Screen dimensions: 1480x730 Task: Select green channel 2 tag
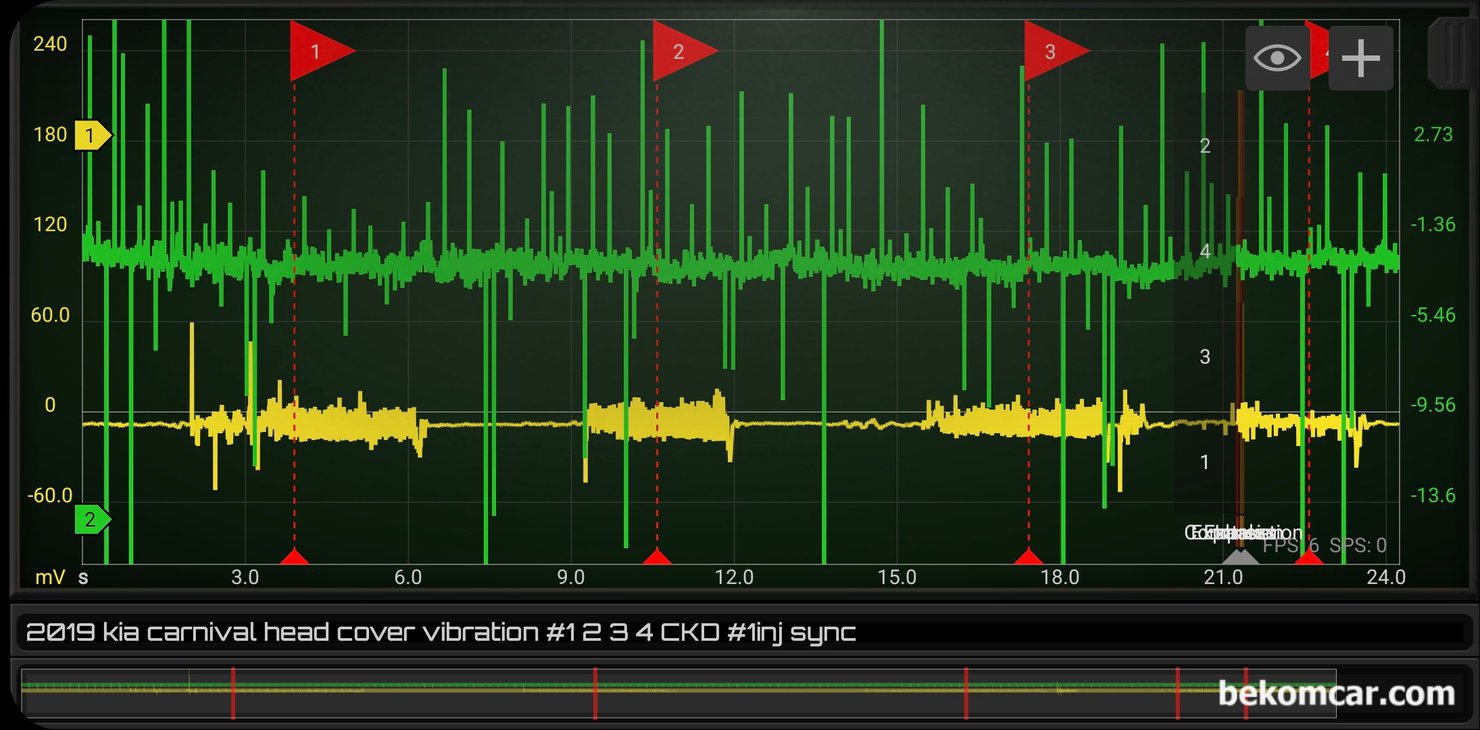click(x=93, y=520)
